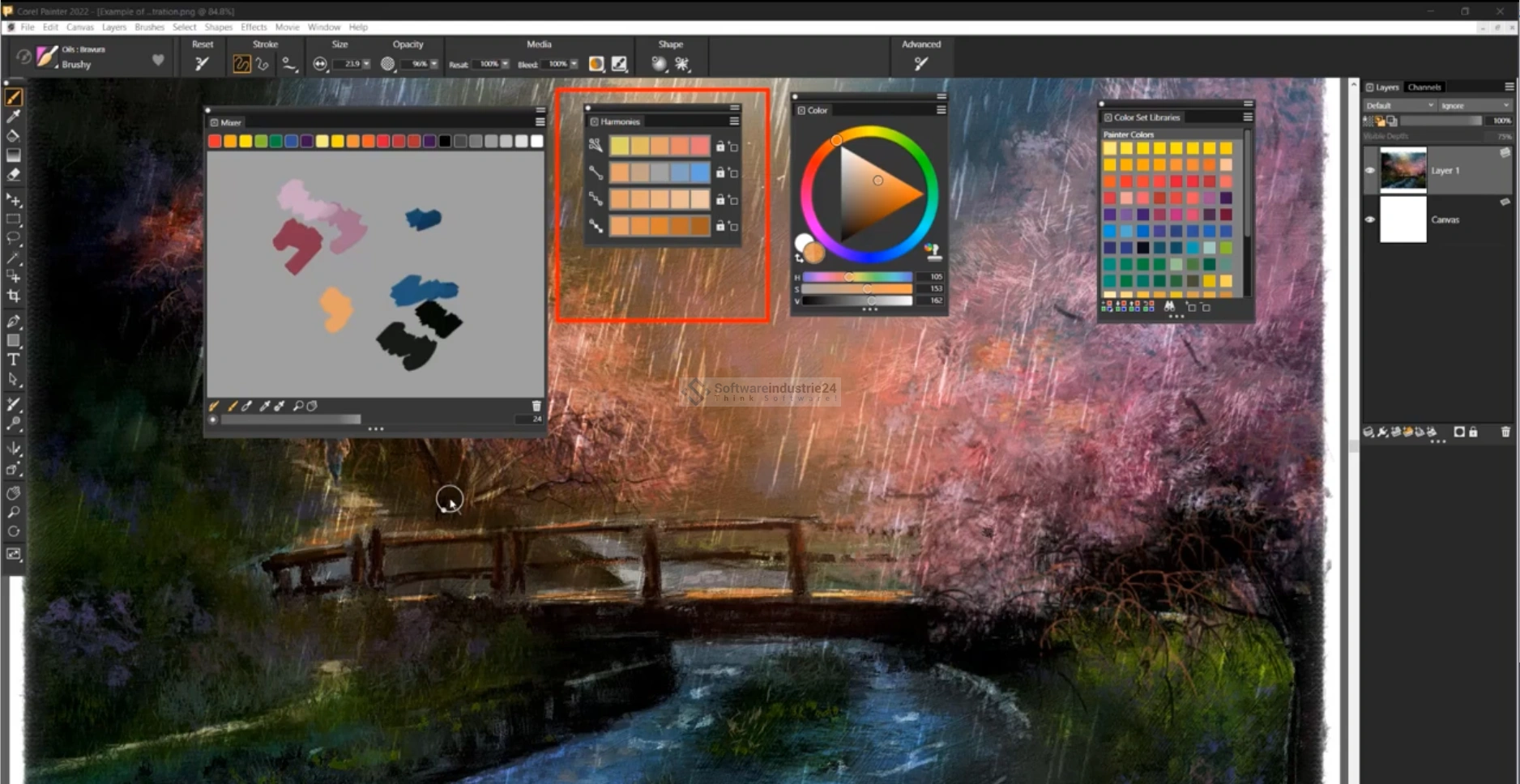
Task: Open the Effects menu
Action: tap(253, 27)
